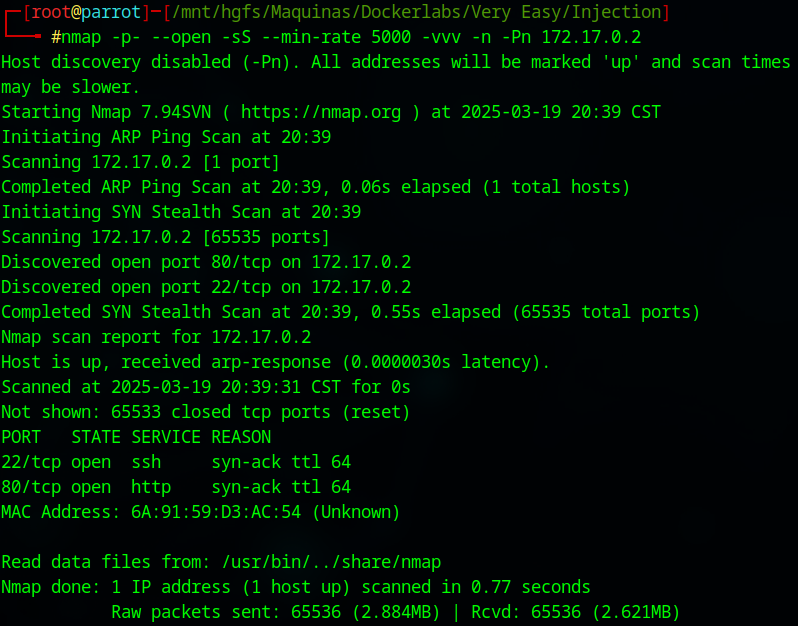Viewport: 798px width, 626px height.
Task: Place cursor on the nmap command text
Action: pos(80,37)
